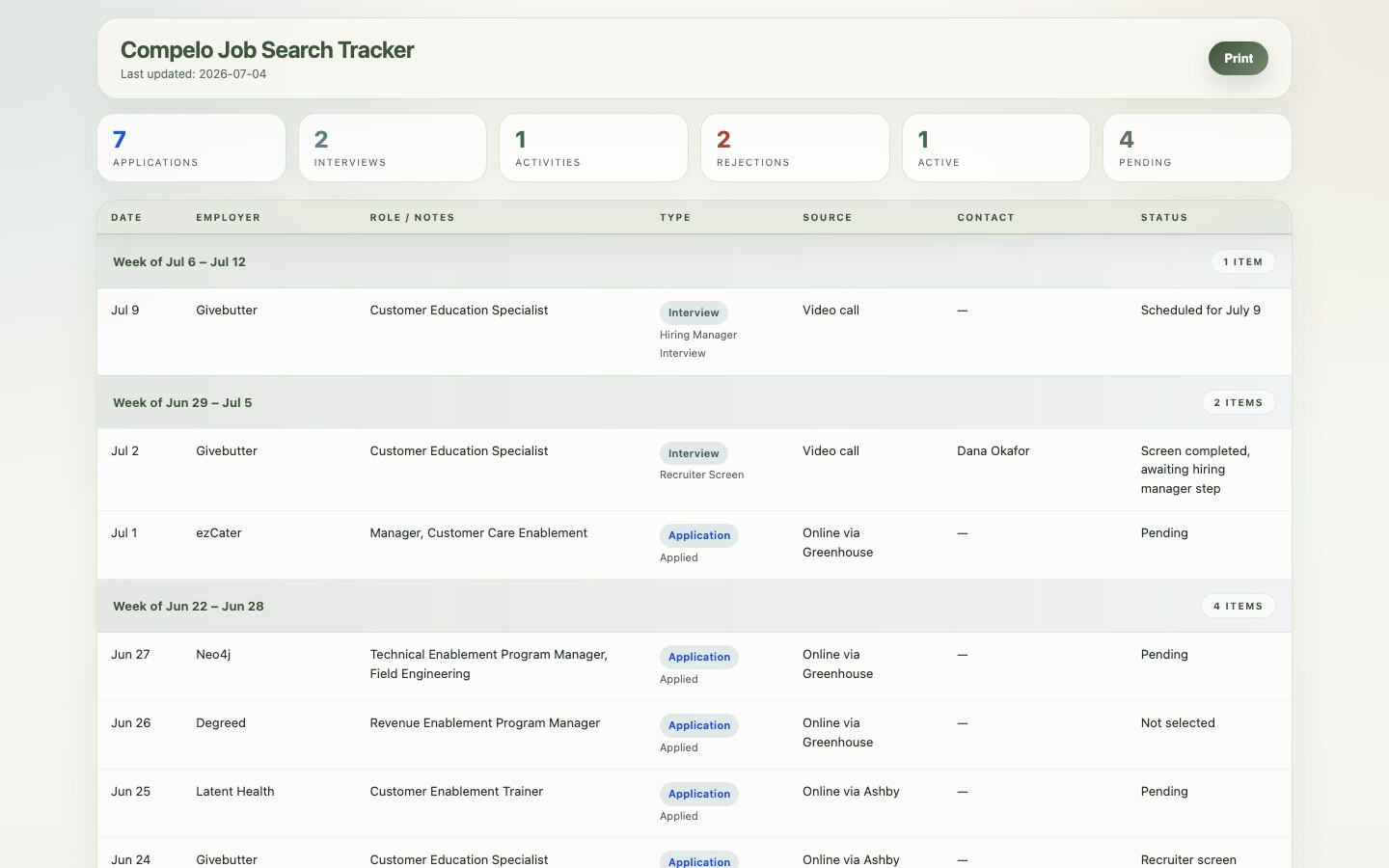Click the Application tag in the Latent Health row
The image size is (1389, 868).
tap(699, 794)
